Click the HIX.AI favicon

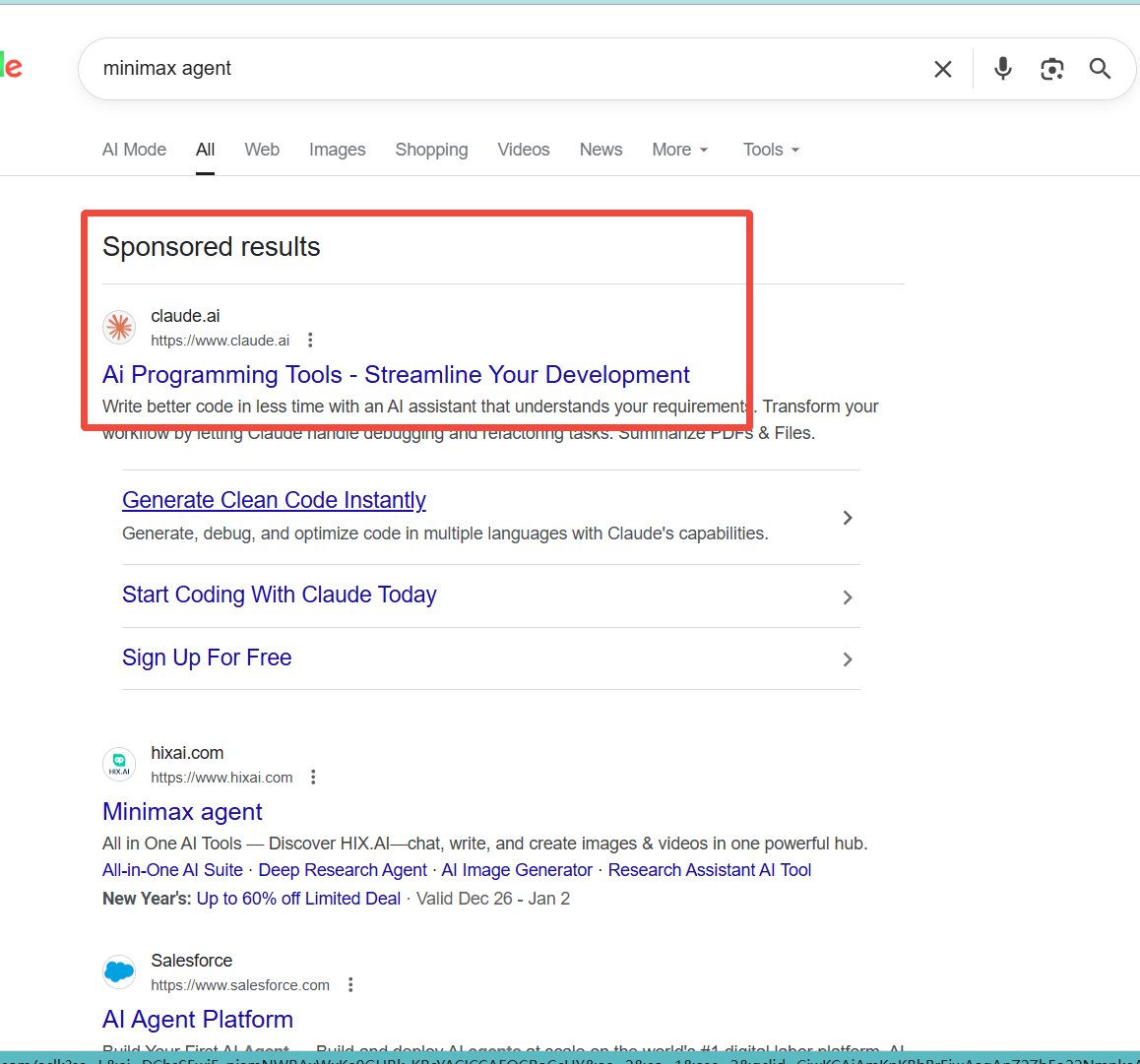click(119, 764)
